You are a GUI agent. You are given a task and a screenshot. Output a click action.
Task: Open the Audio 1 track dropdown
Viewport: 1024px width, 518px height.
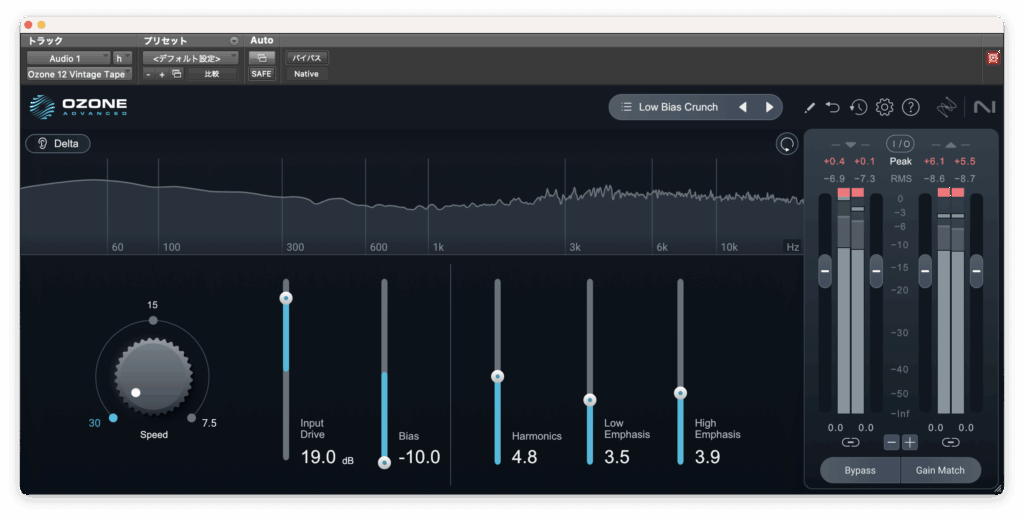tap(68, 58)
